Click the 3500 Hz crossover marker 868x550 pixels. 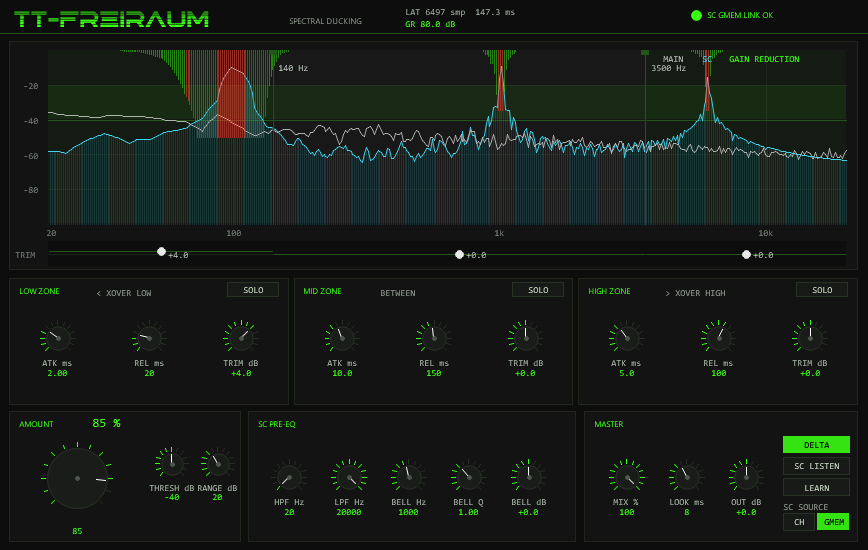(x=645, y=53)
